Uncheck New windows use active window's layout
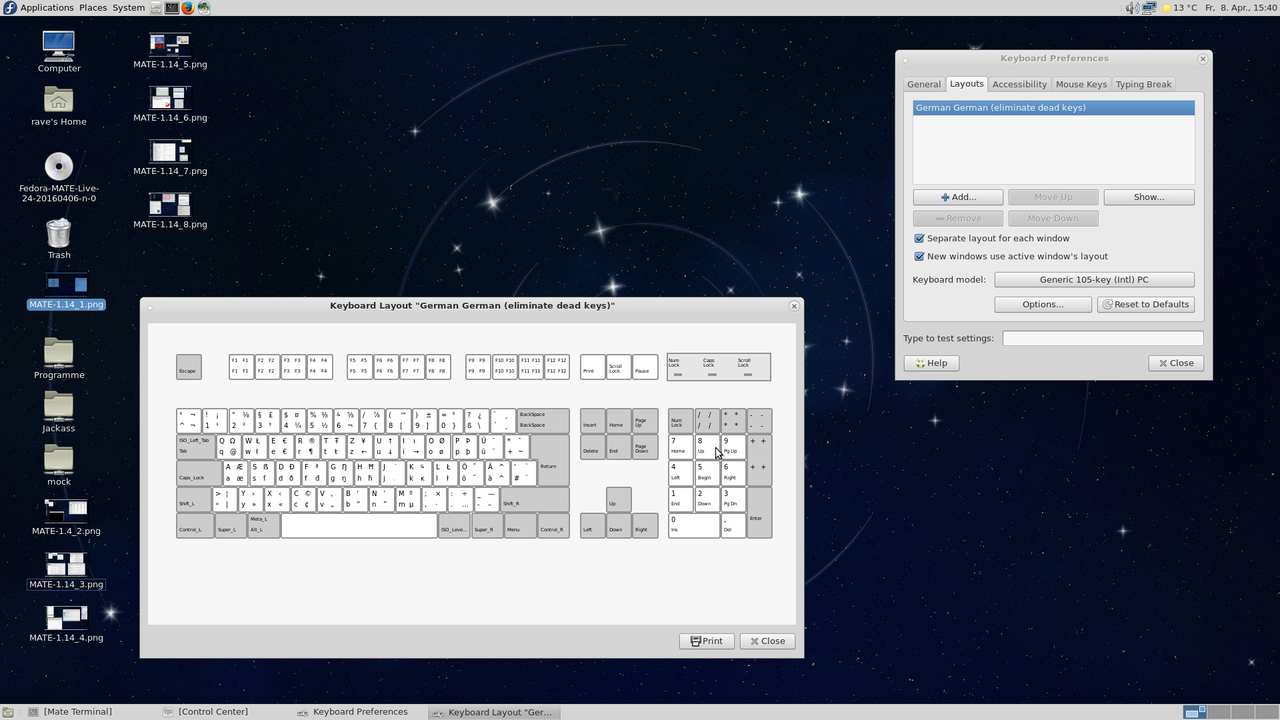The image size is (1280, 720). (919, 257)
